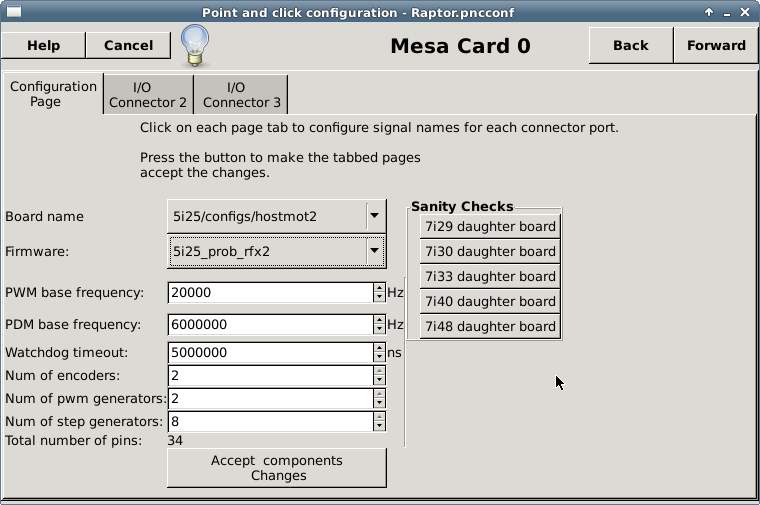760x505 pixels.
Task: Open the Firmware dropdown arrow
Action: pos(374,251)
